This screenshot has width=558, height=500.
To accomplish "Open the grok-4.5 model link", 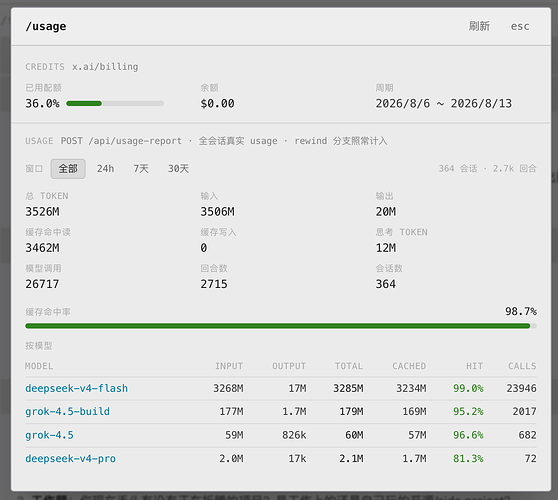I will point(49,435).
